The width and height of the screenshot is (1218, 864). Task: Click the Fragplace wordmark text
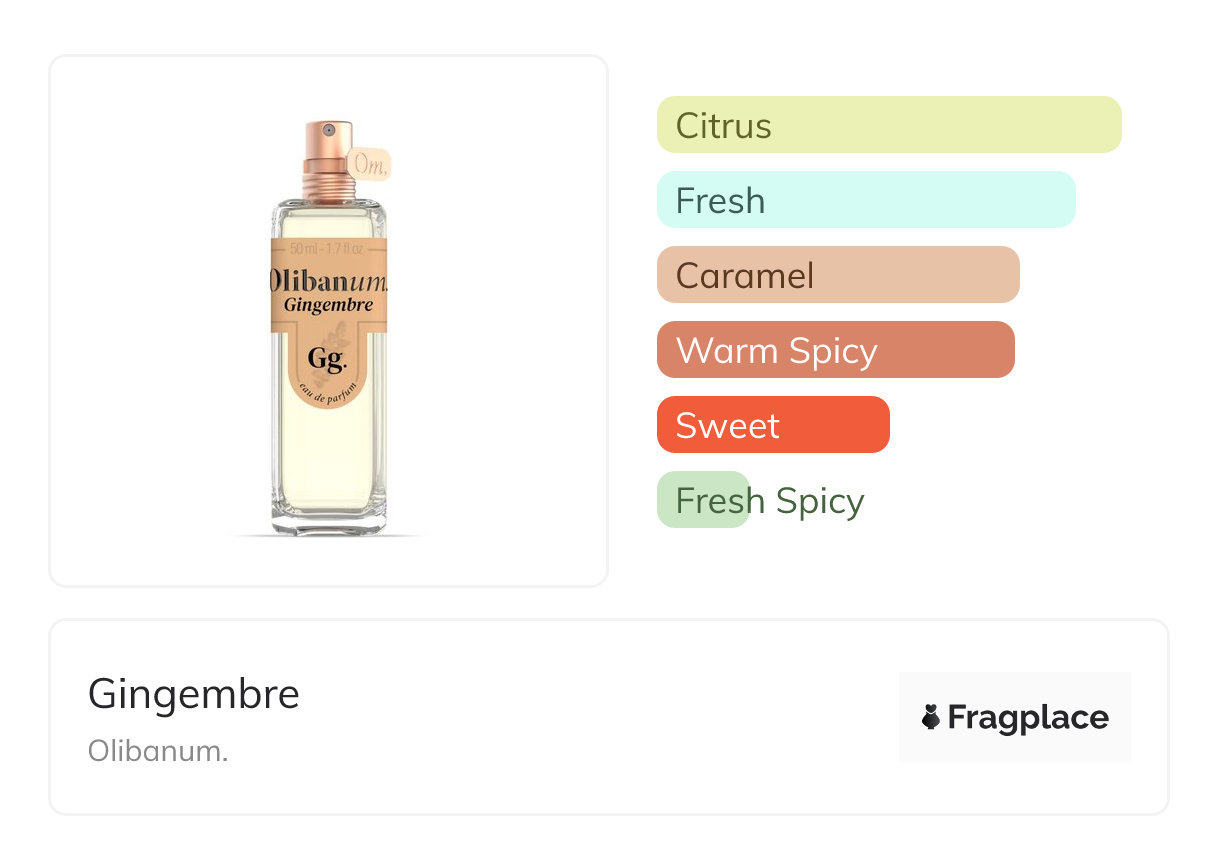point(1027,717)
